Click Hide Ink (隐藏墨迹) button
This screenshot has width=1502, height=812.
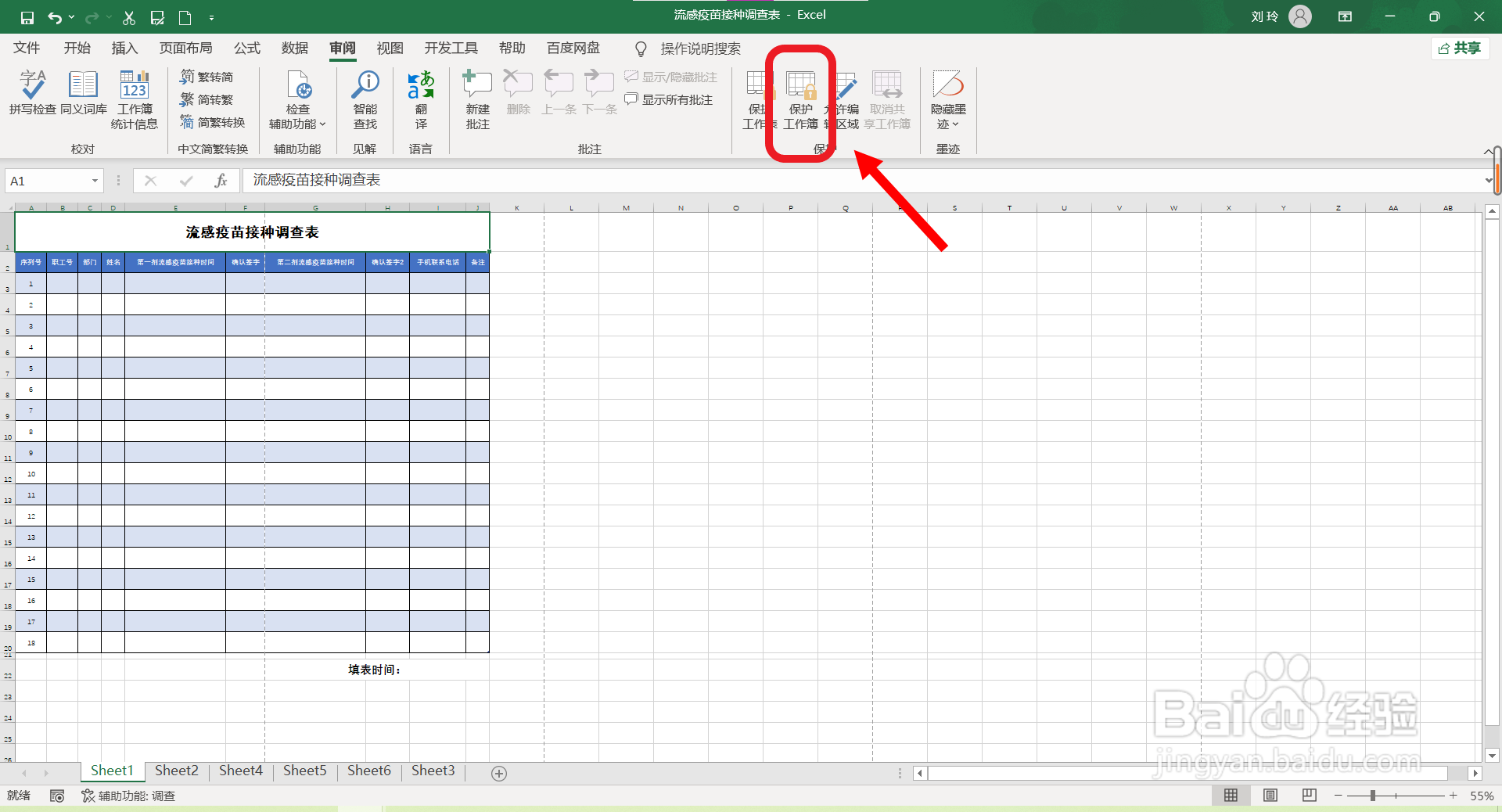pos(948,100)
